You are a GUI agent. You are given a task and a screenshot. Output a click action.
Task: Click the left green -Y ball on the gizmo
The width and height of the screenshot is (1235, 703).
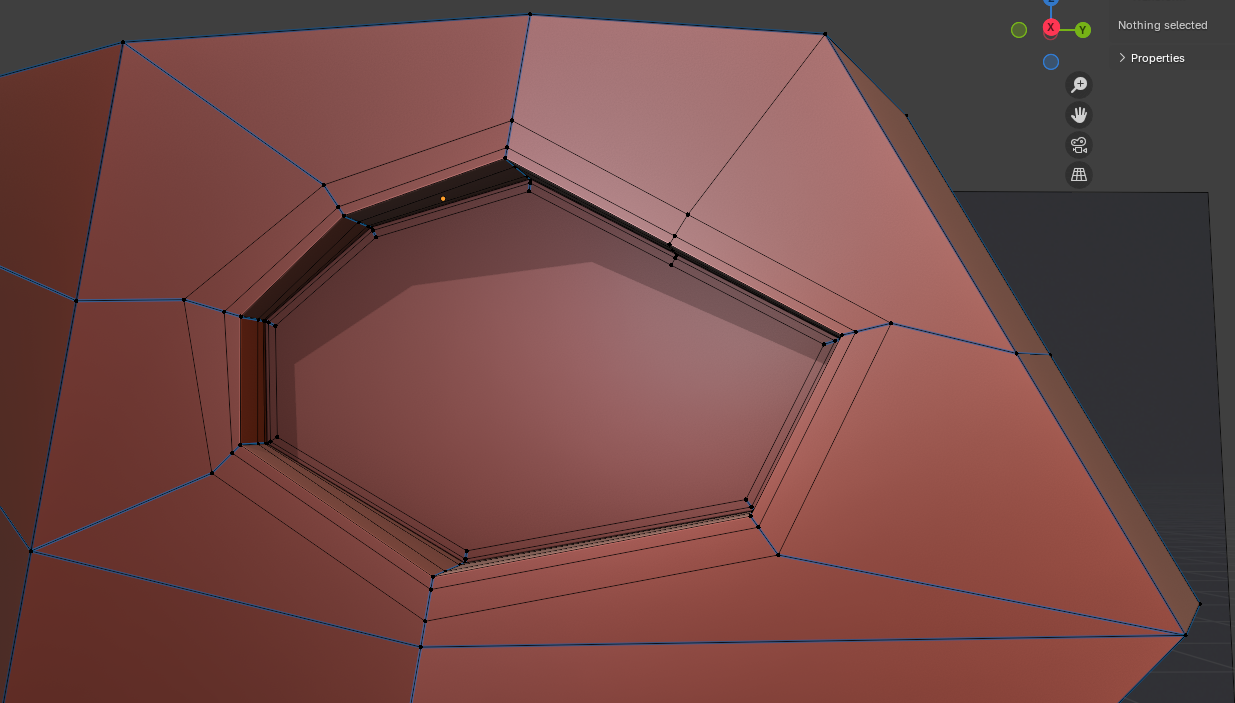click(1019, 30)
